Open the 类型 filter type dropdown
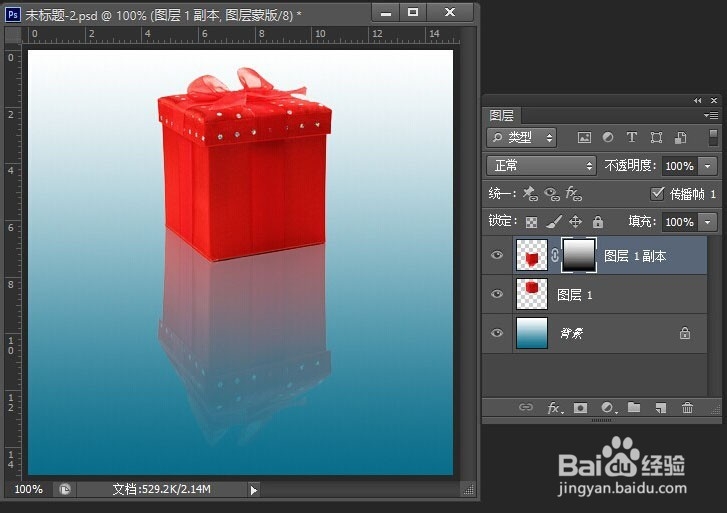The height and width of the screenshot is (513, 727). [x=522, y=137]
